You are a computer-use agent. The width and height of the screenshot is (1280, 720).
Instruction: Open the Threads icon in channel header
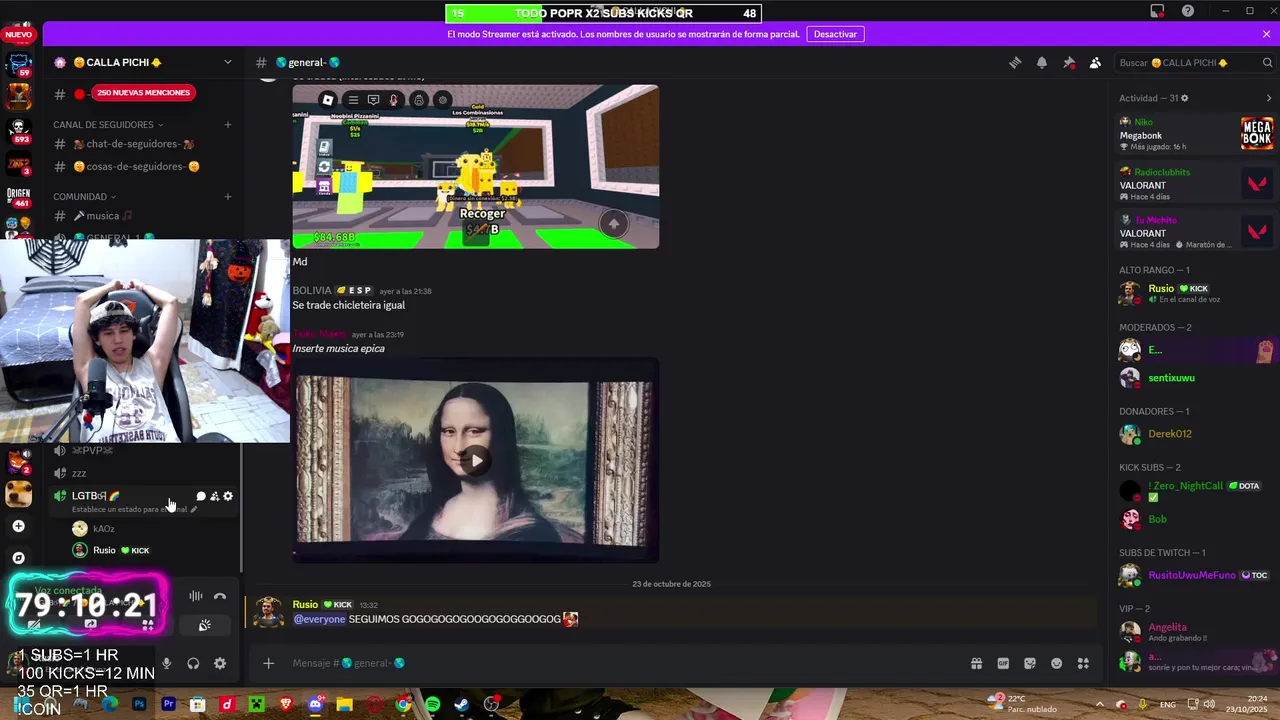tap(1015, 62)
